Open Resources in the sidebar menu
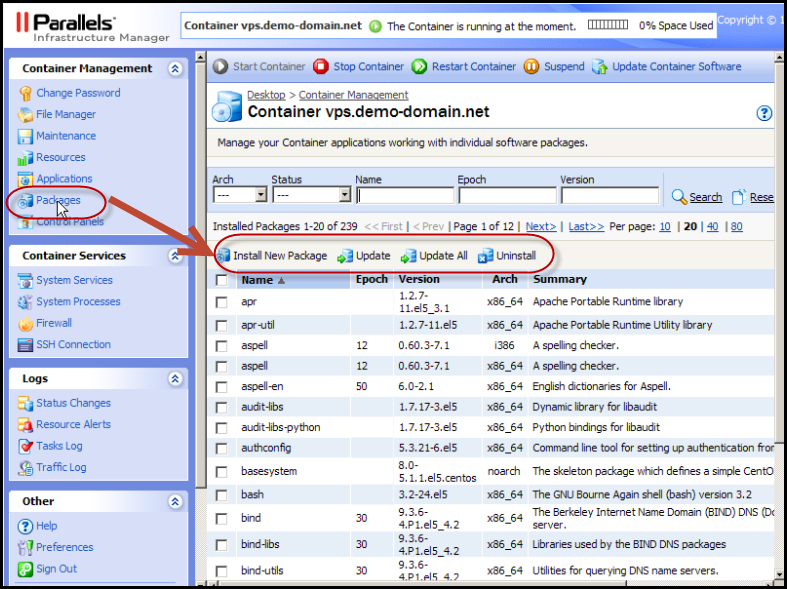This screenshot has height=589, width=787. (61, 158)
